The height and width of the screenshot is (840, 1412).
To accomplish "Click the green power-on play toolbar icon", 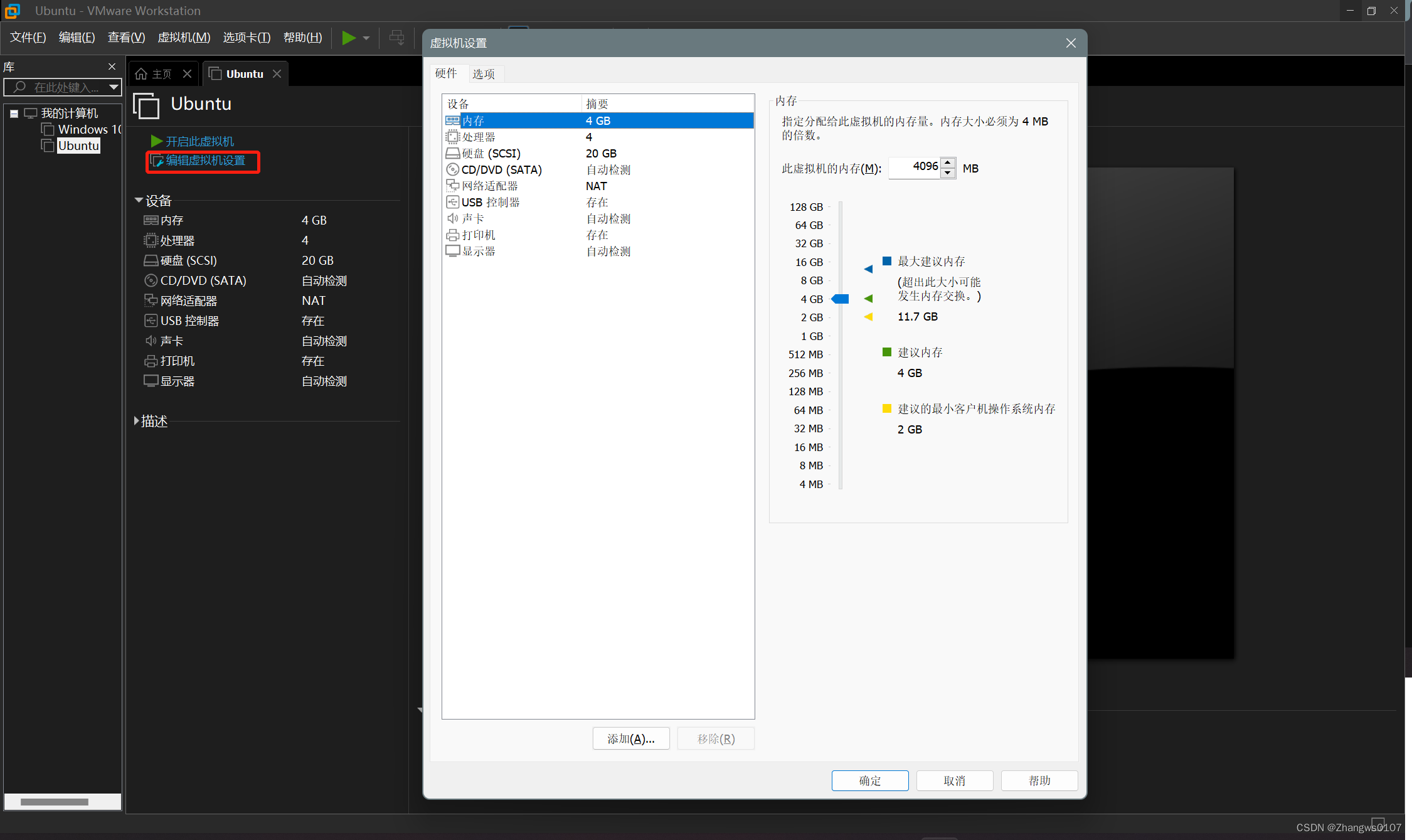I will 349,38.
